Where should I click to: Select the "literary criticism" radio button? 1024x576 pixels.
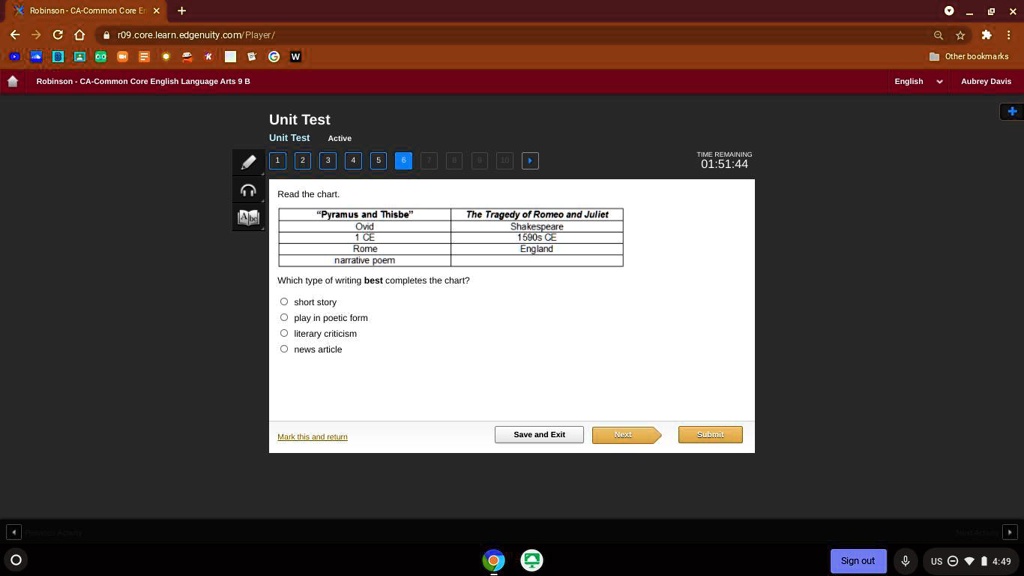pyautogui.click(x=284, y=334)
